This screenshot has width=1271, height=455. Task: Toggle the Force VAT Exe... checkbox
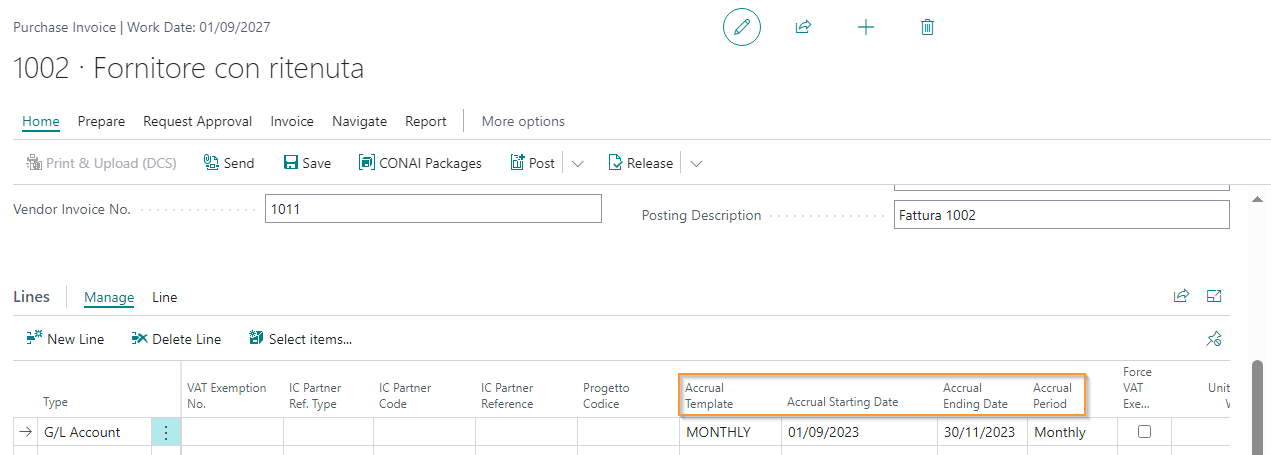[x=1145, y=432]
